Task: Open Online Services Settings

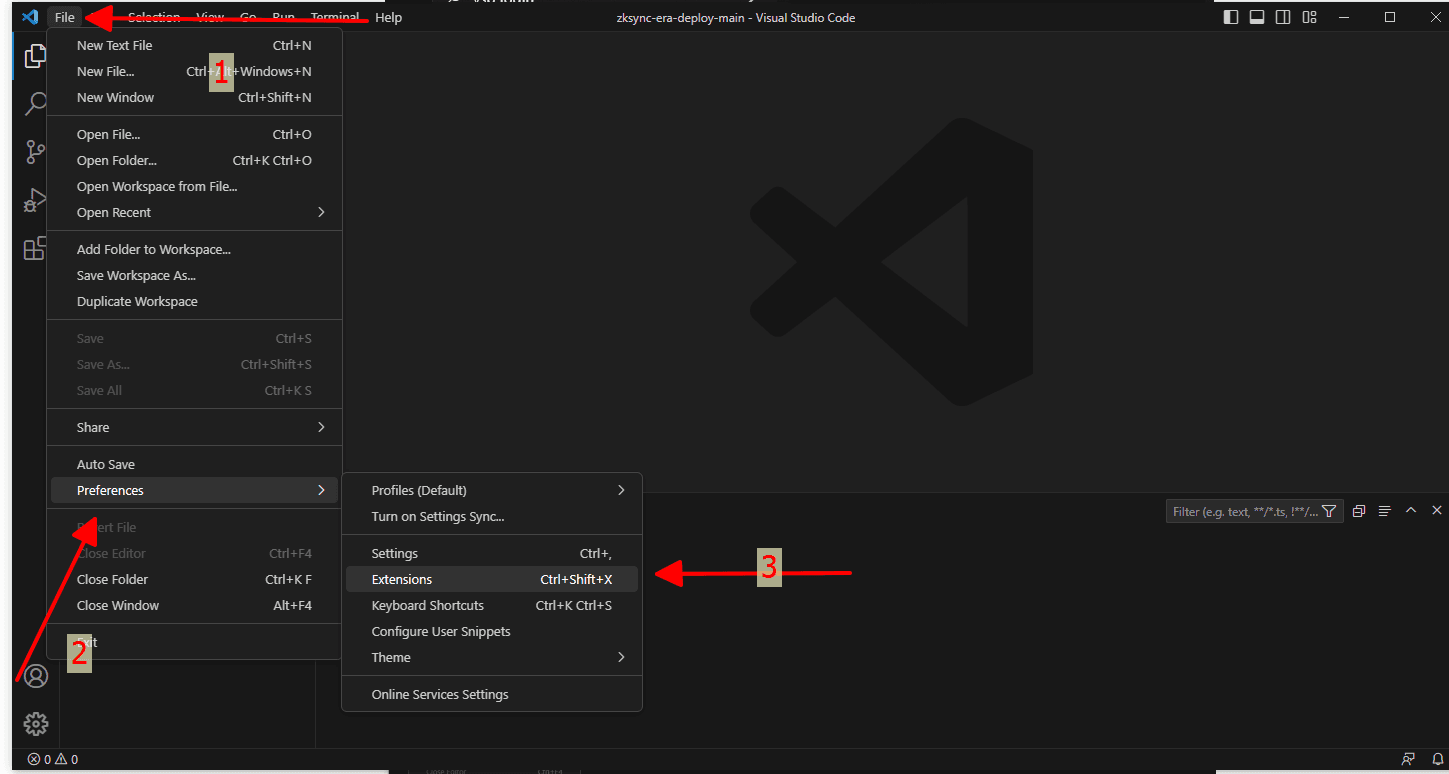Action: 492,694
